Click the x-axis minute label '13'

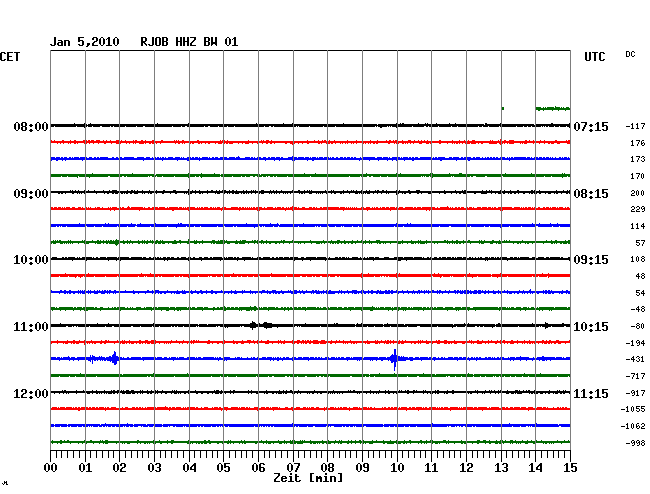click(501, 468)
